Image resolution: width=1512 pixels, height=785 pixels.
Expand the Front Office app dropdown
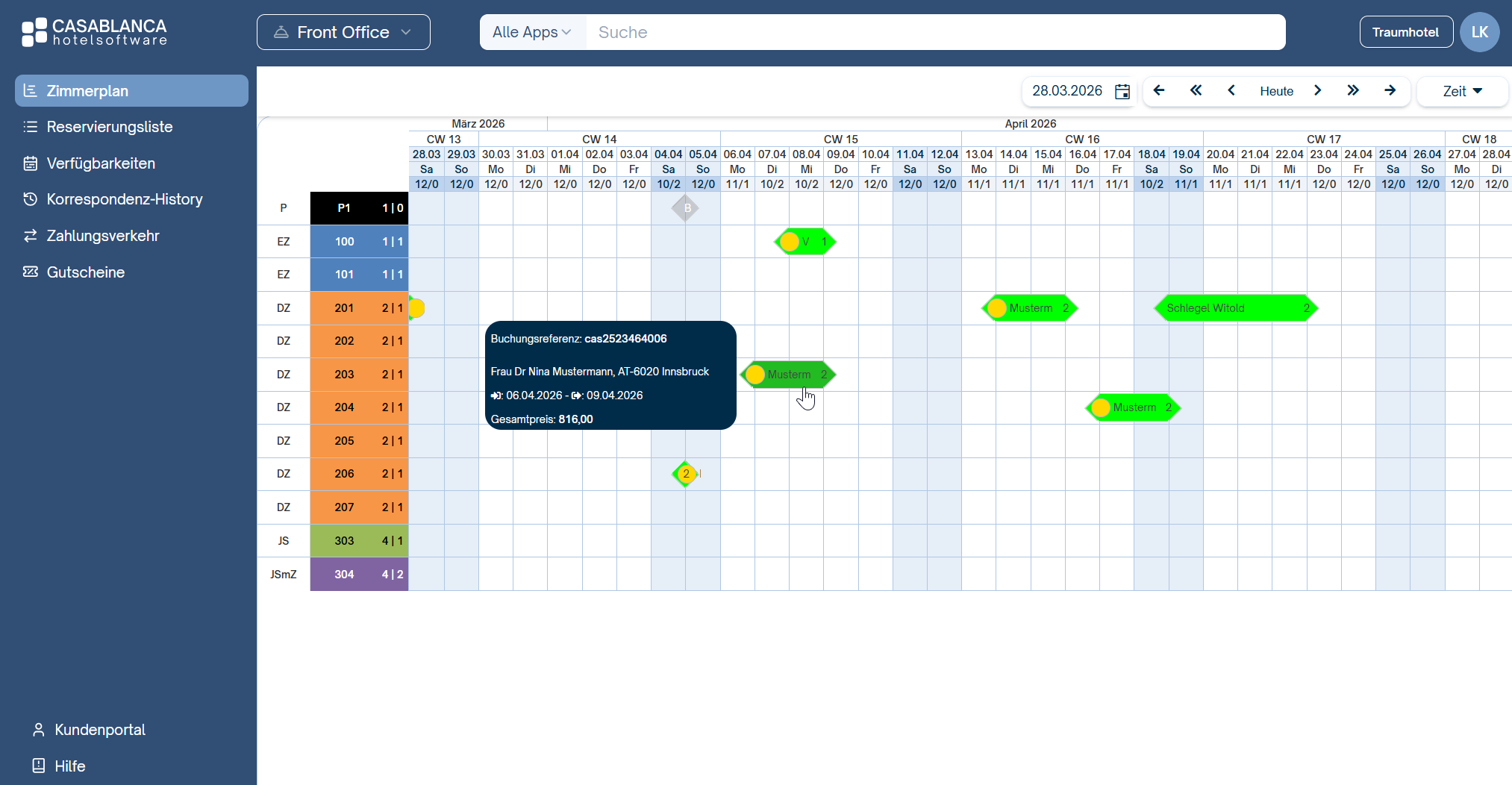(x=343, y=32)
